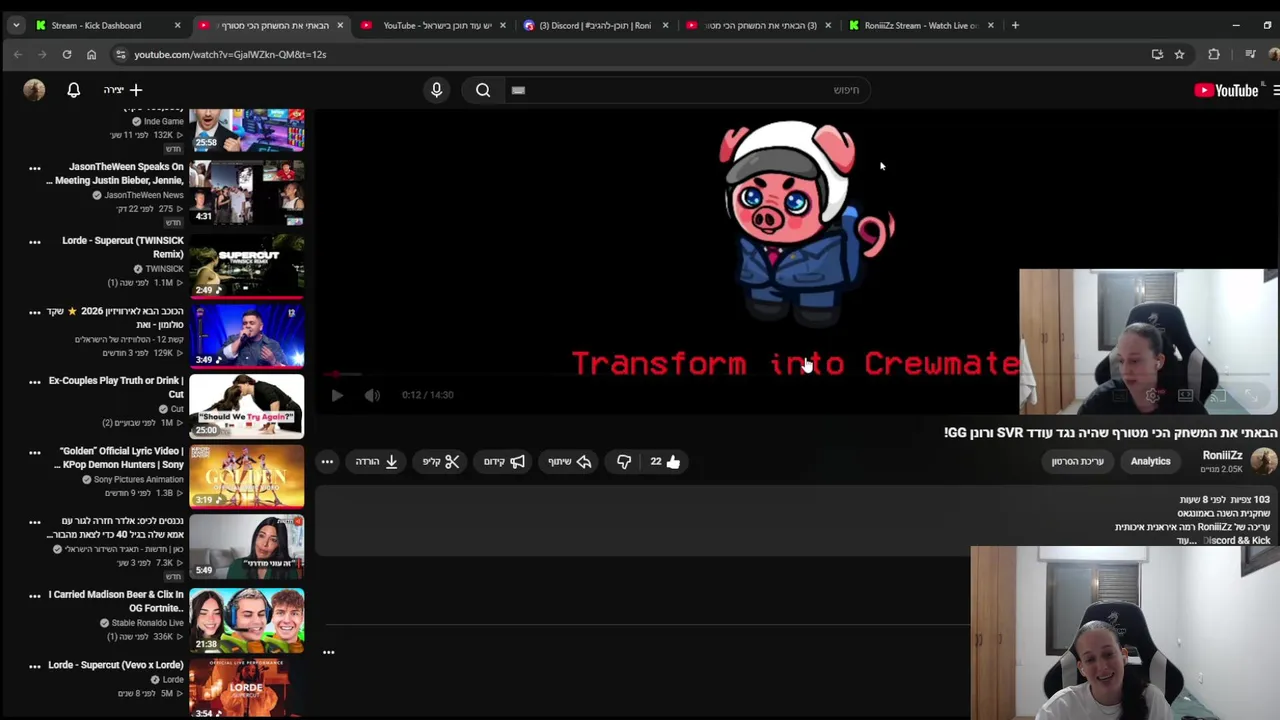1280x720 pixels.
Task: Go to YouTube home via logo
Action: (1226, 90)
